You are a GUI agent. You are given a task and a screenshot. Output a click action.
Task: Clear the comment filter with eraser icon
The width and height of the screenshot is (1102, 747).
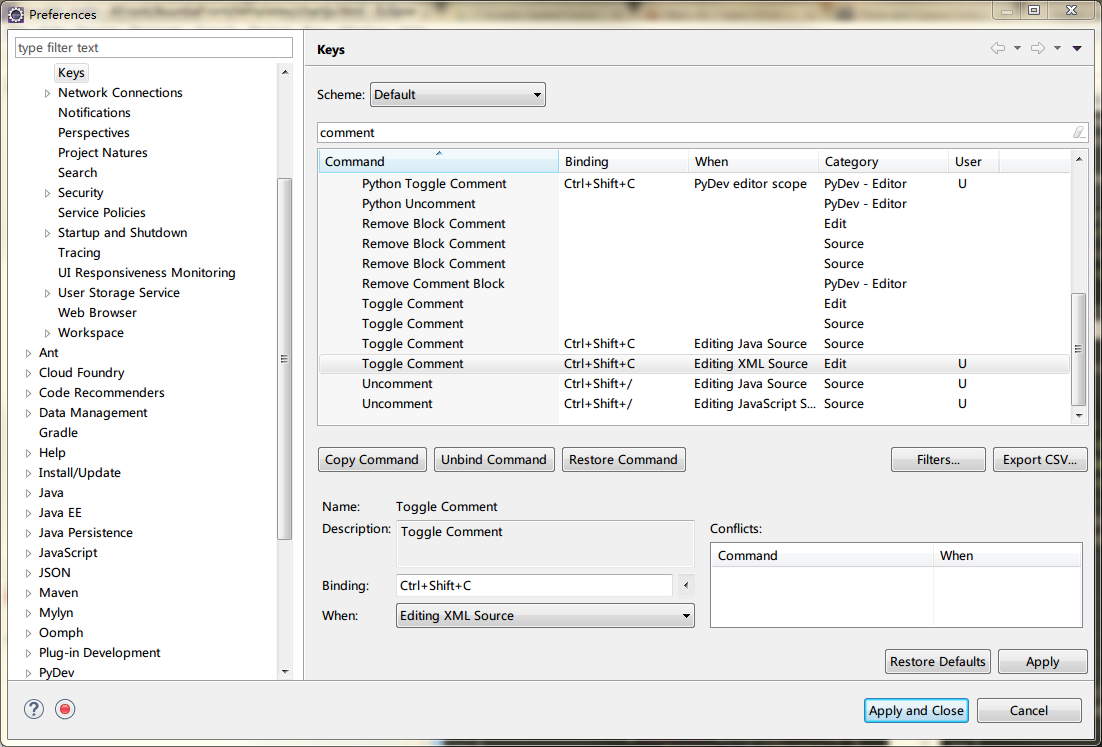1078,132
